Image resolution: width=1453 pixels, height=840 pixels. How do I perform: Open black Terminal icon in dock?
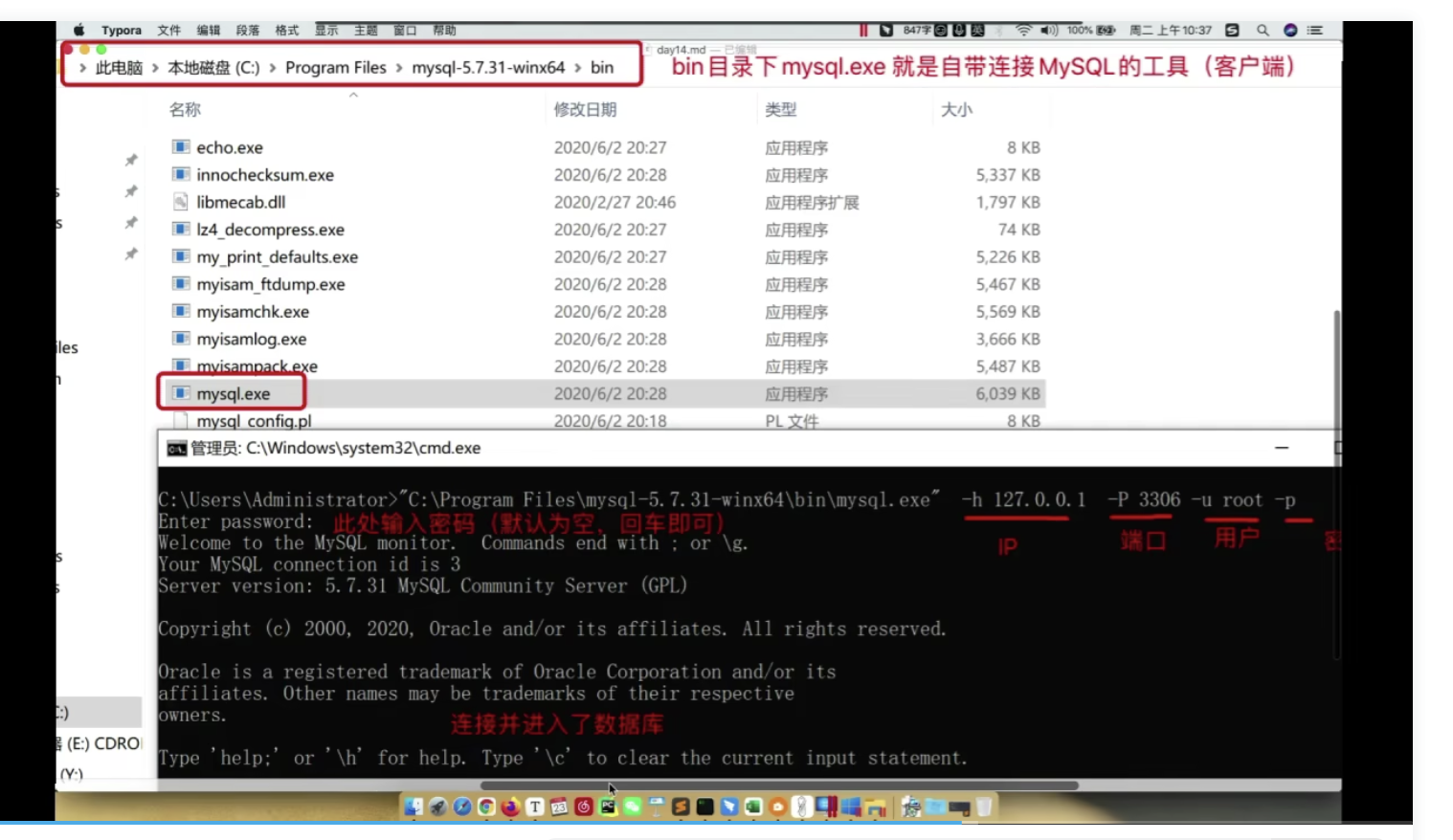point(704,807)
